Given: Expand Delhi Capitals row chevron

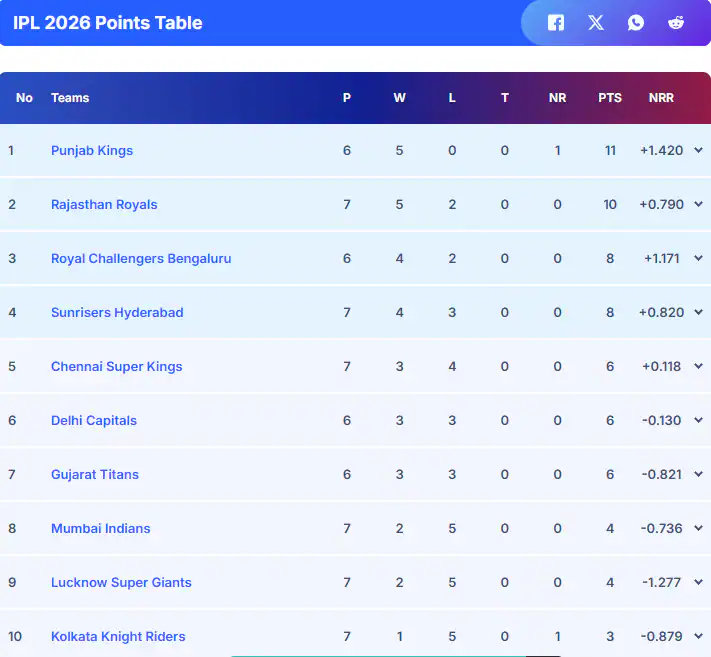Looking at the screenshot, I should [698, 421].
